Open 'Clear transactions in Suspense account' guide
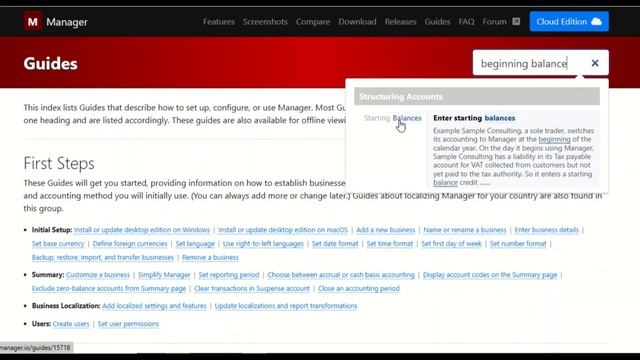Screen dimensions: 640x360 click(x=252, y=289)
